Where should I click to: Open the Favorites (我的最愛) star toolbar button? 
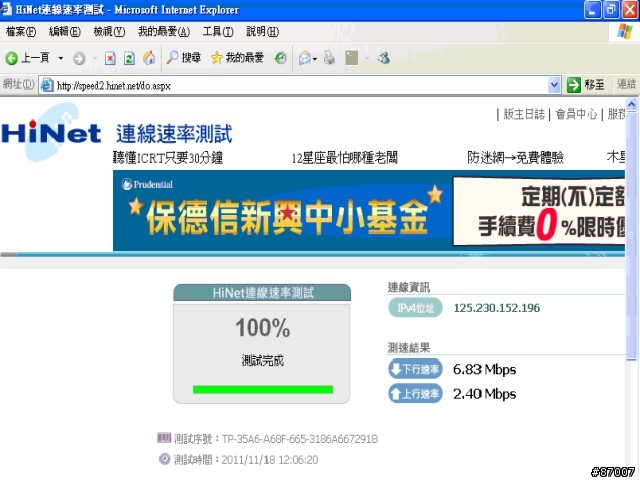tap(238, 58)
